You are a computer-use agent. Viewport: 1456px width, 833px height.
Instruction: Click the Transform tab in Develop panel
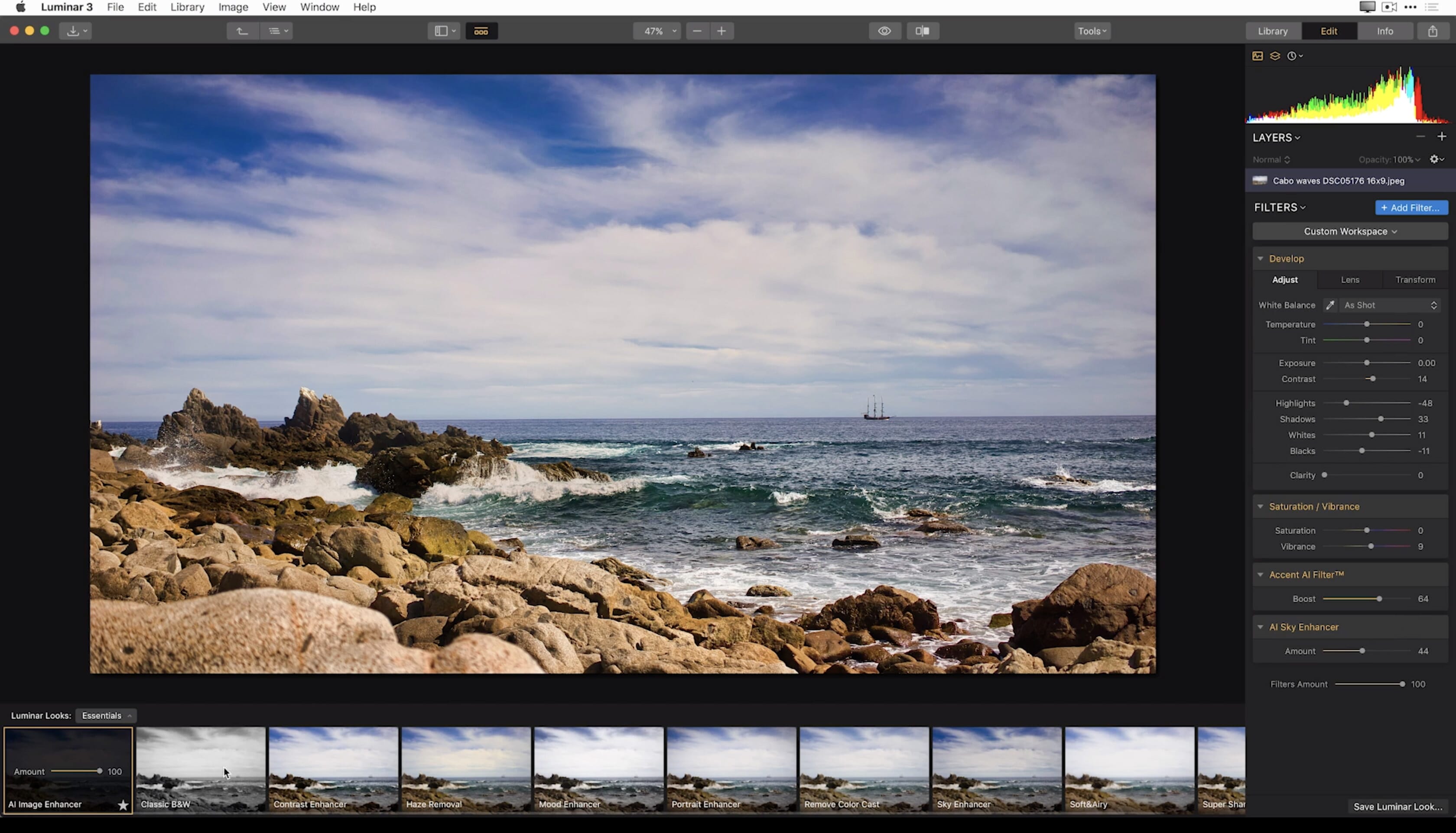pyautogui.click(x=1416, y=279)
